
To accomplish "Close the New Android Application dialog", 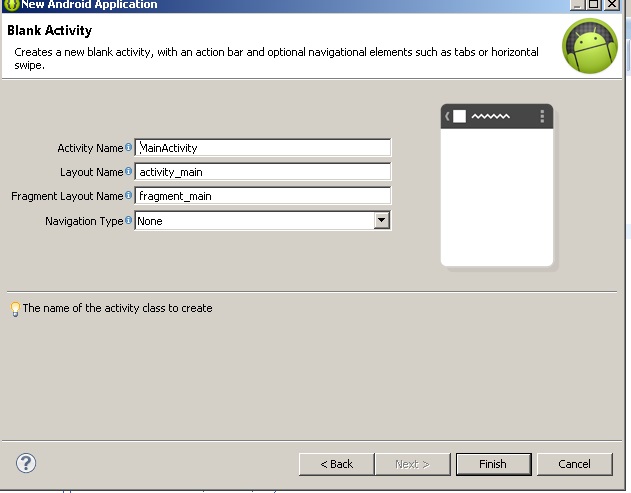I will [x=612, y=4].
